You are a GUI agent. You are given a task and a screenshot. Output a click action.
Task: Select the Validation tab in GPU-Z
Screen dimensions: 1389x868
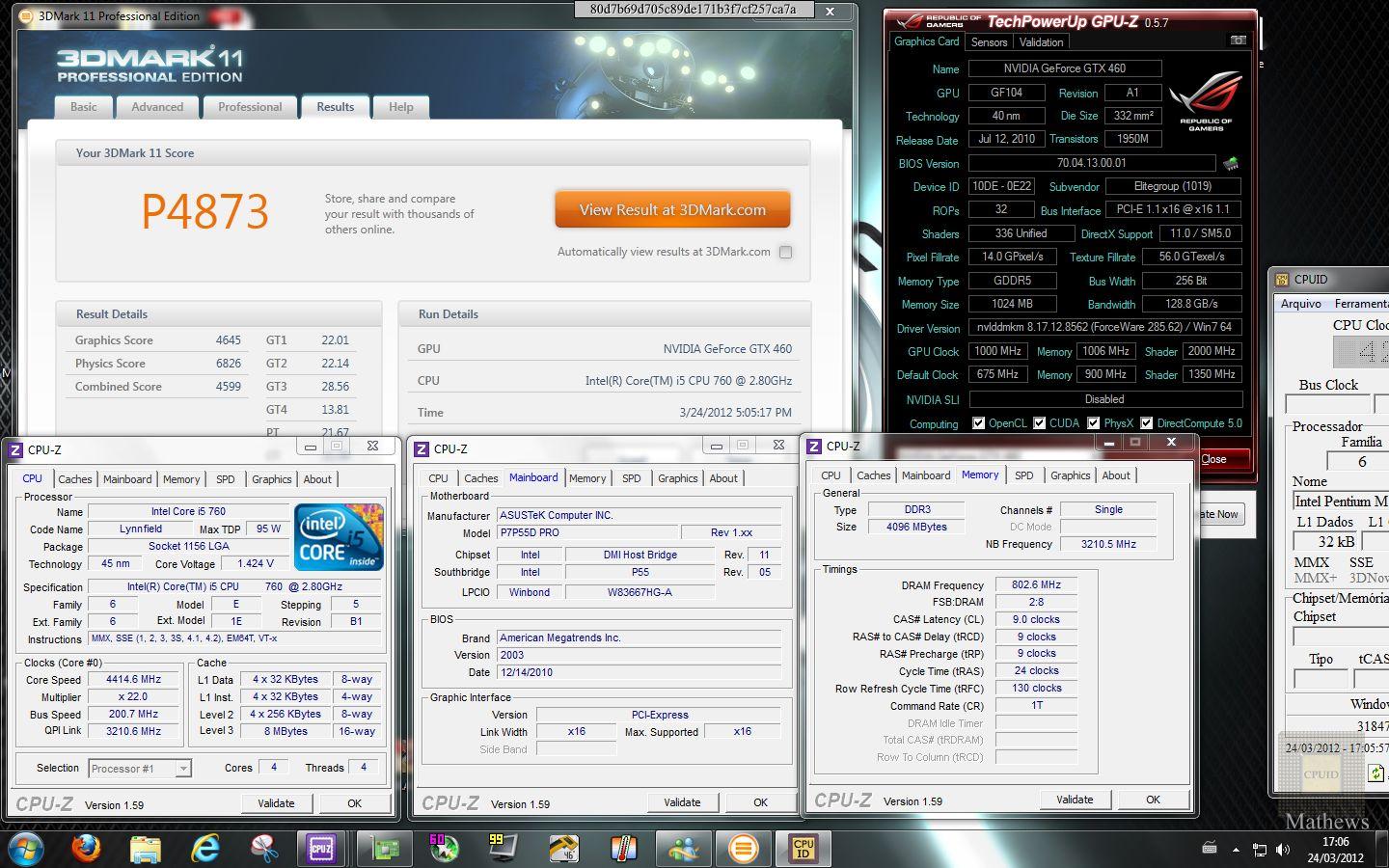tap(1042, 42)
